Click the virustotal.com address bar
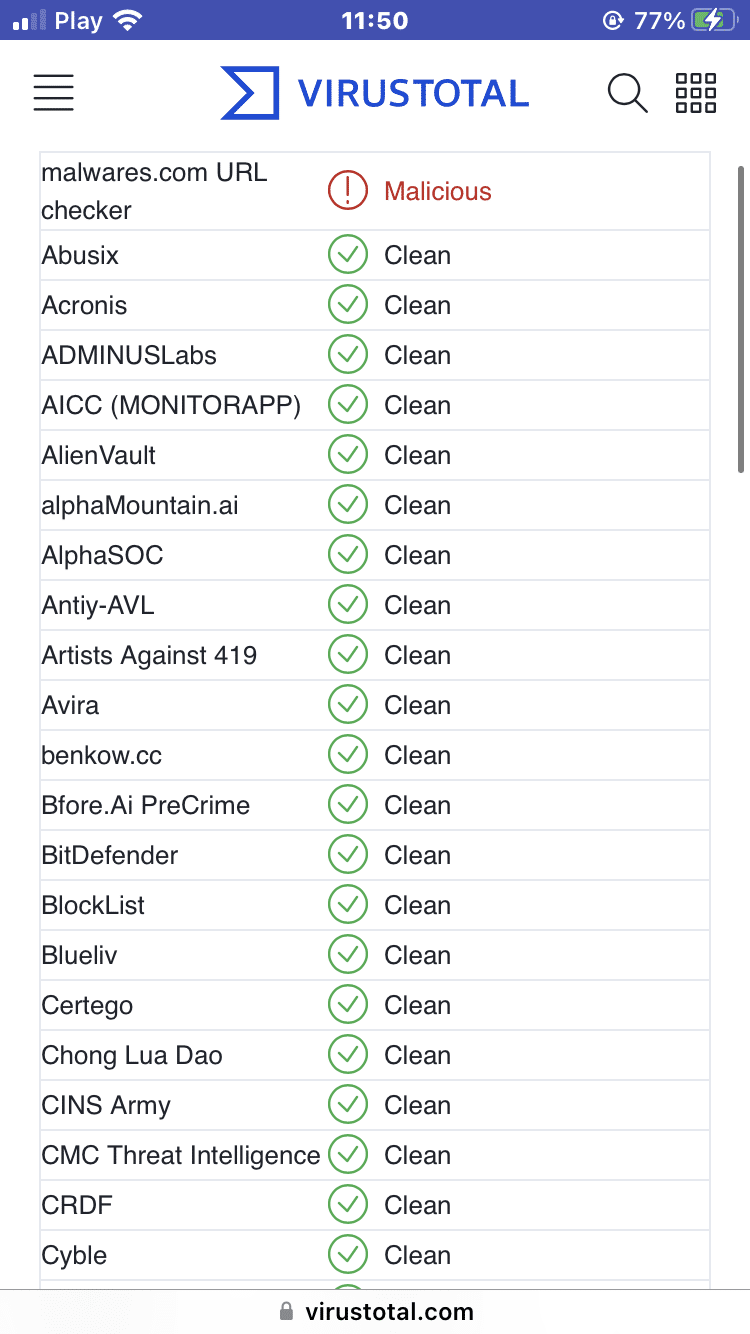The image size is (750, 1334). pyautogui.click(x=389, y=1311)
